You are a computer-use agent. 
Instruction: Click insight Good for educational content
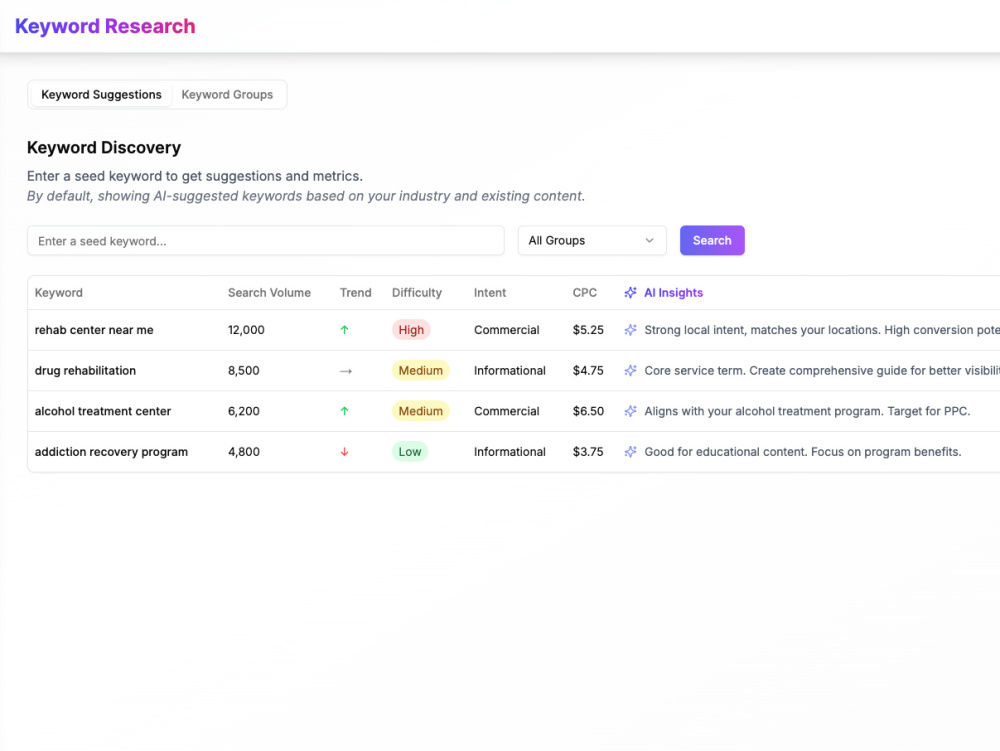pyautogui.click(x=802, y=451)
